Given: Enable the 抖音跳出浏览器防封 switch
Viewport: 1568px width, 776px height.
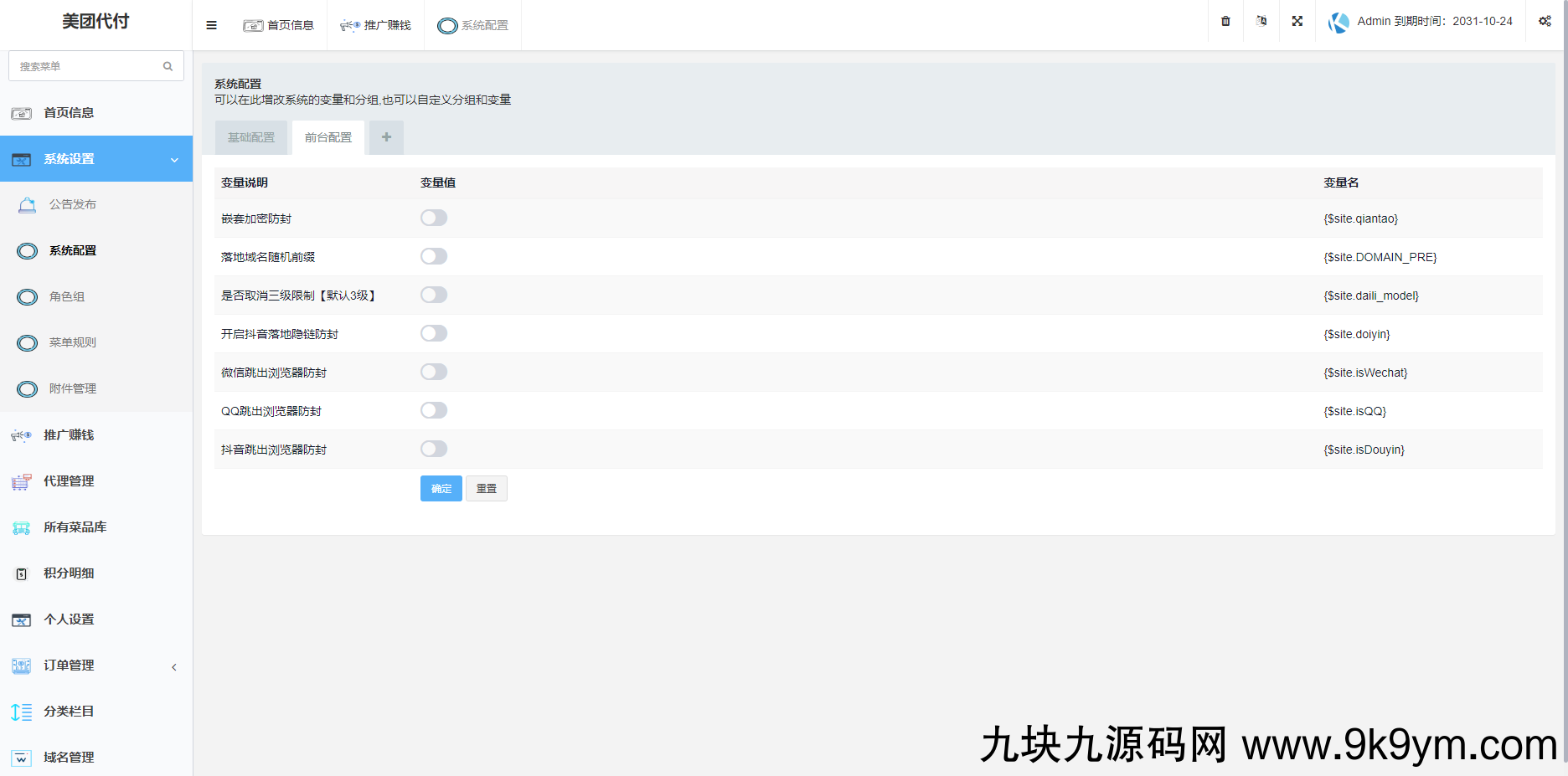Looking at the screenshot, I should click(x=434, y=449).
